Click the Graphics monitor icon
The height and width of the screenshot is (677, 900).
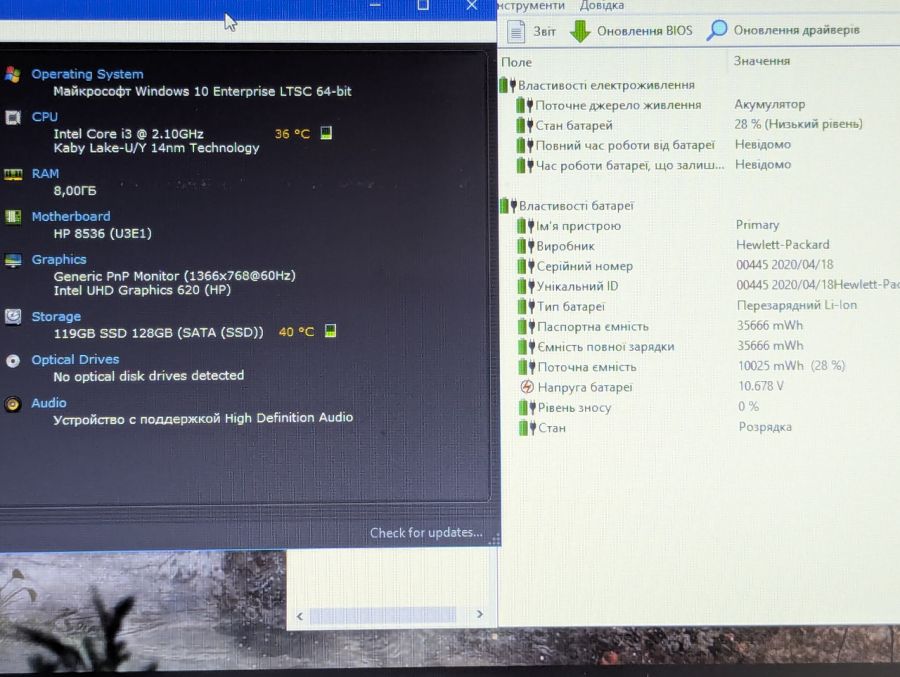click(x=13, y=260)
